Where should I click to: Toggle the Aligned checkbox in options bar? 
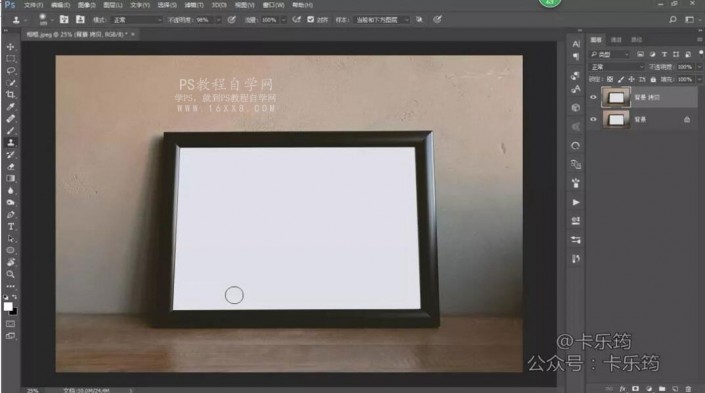click(x=311, y=19)
